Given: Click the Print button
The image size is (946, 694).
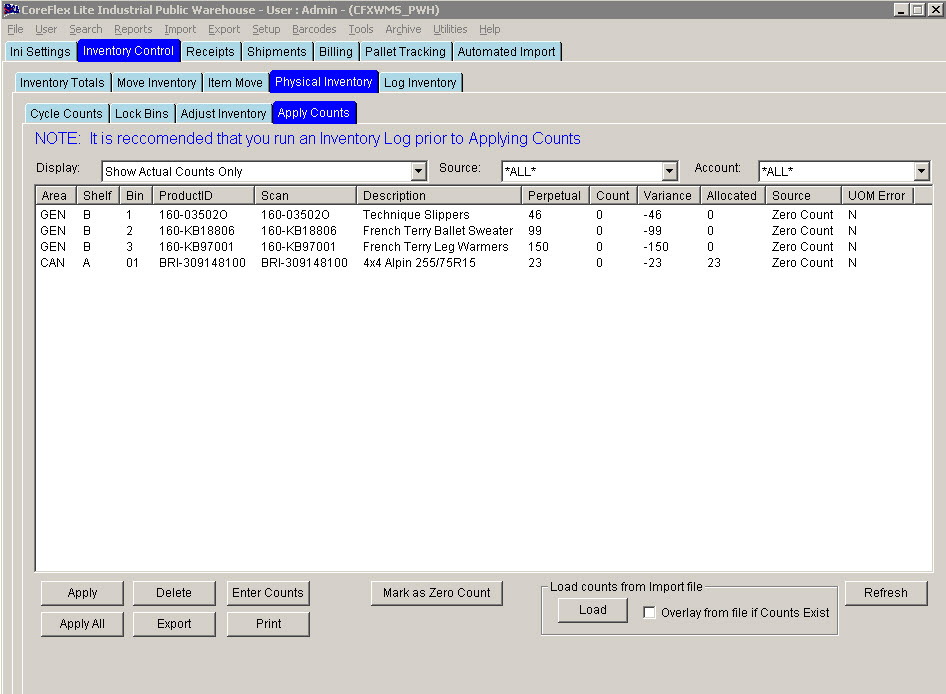Looking at the screenshot, I should coord(268,624).
